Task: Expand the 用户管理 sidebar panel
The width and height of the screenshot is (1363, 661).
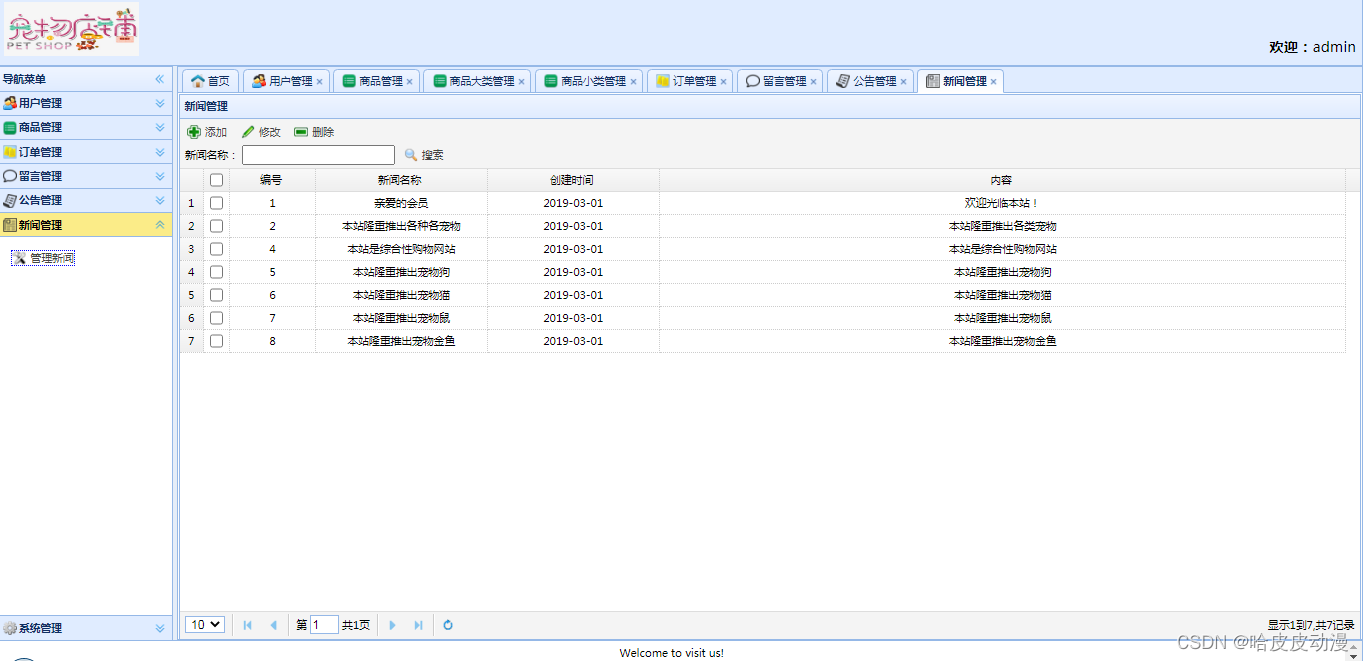Action: pos(160,103)
